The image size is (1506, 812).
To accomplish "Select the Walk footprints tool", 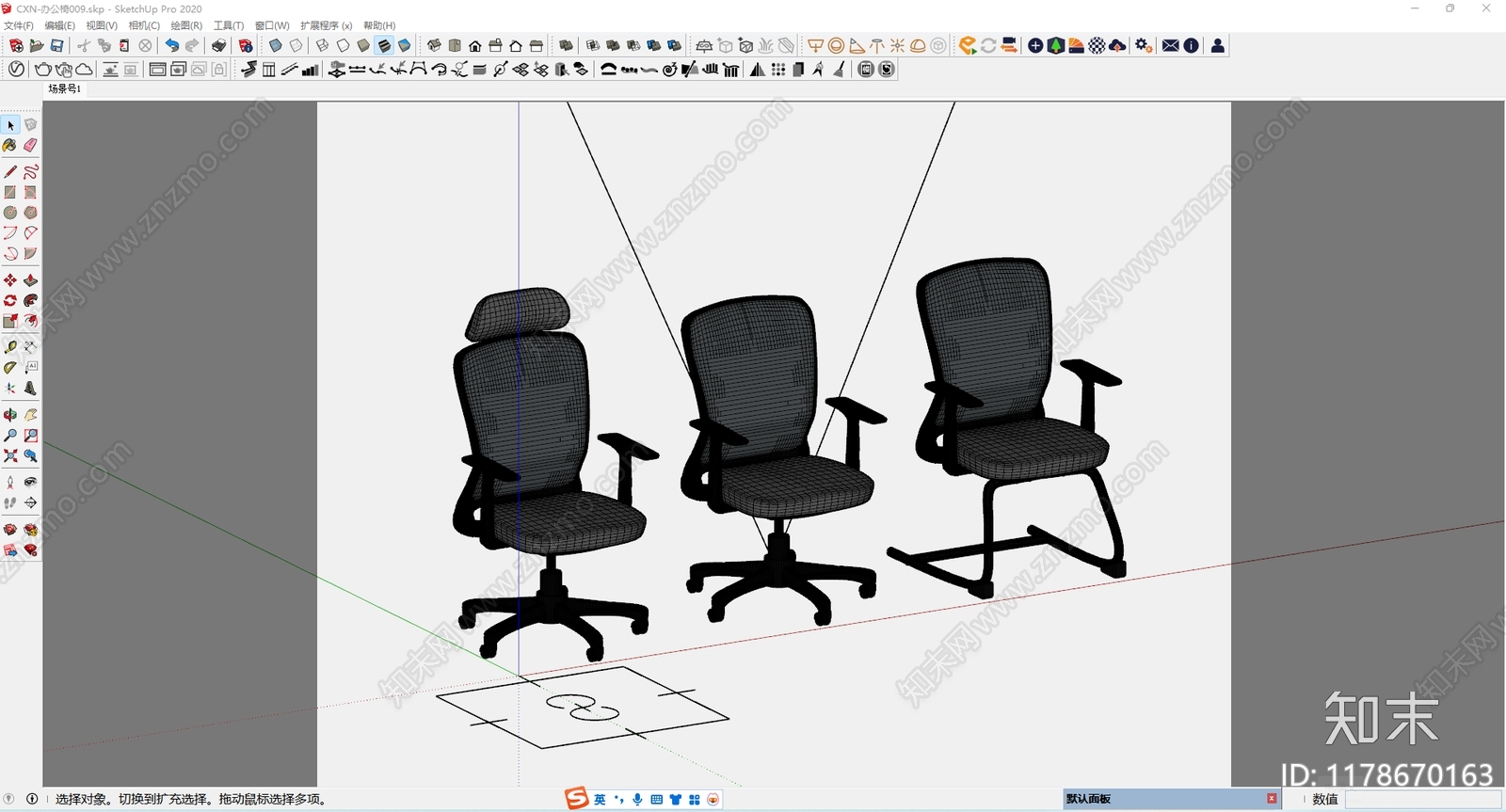I will (x=10, y=502).
